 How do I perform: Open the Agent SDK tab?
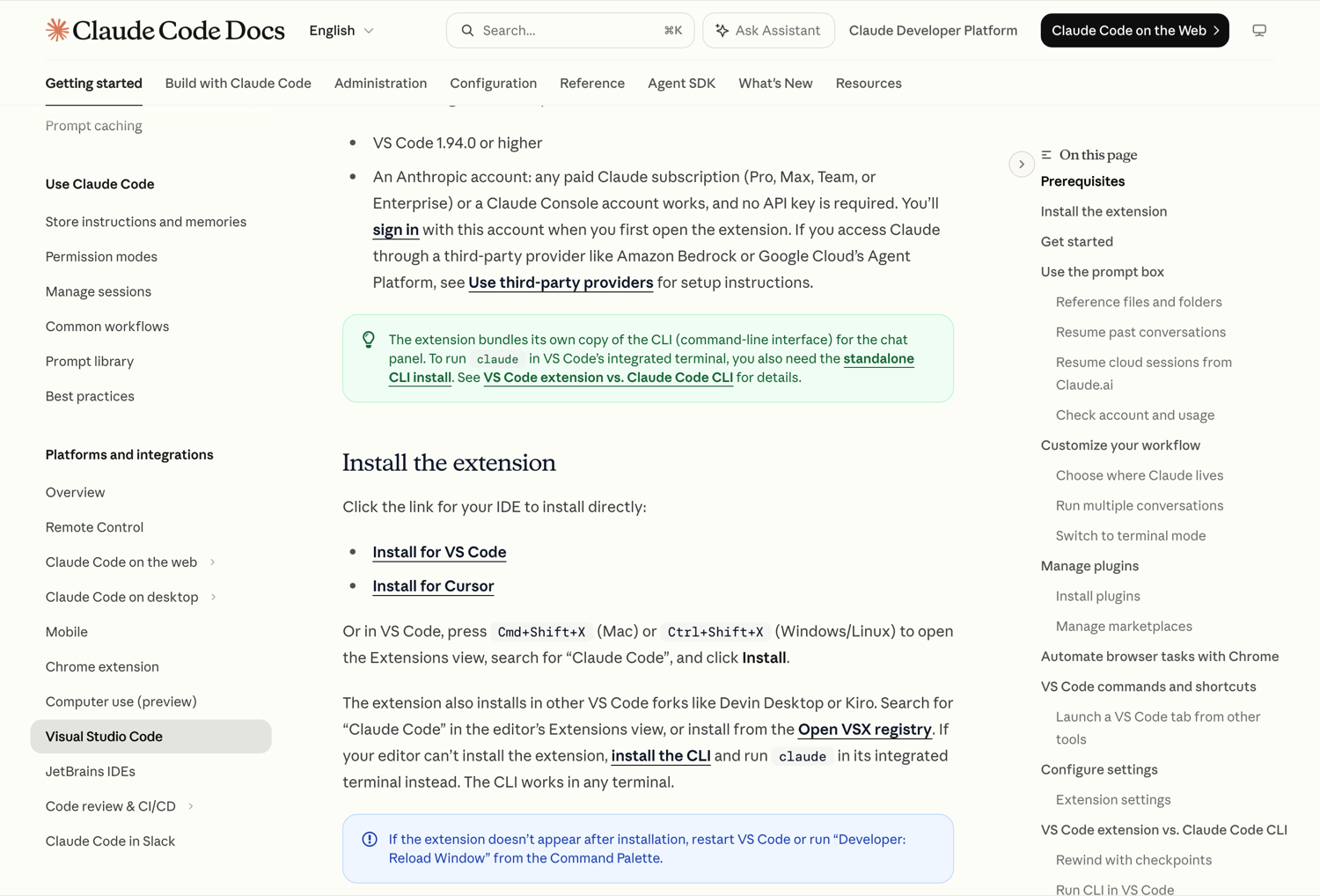(681, 83)
